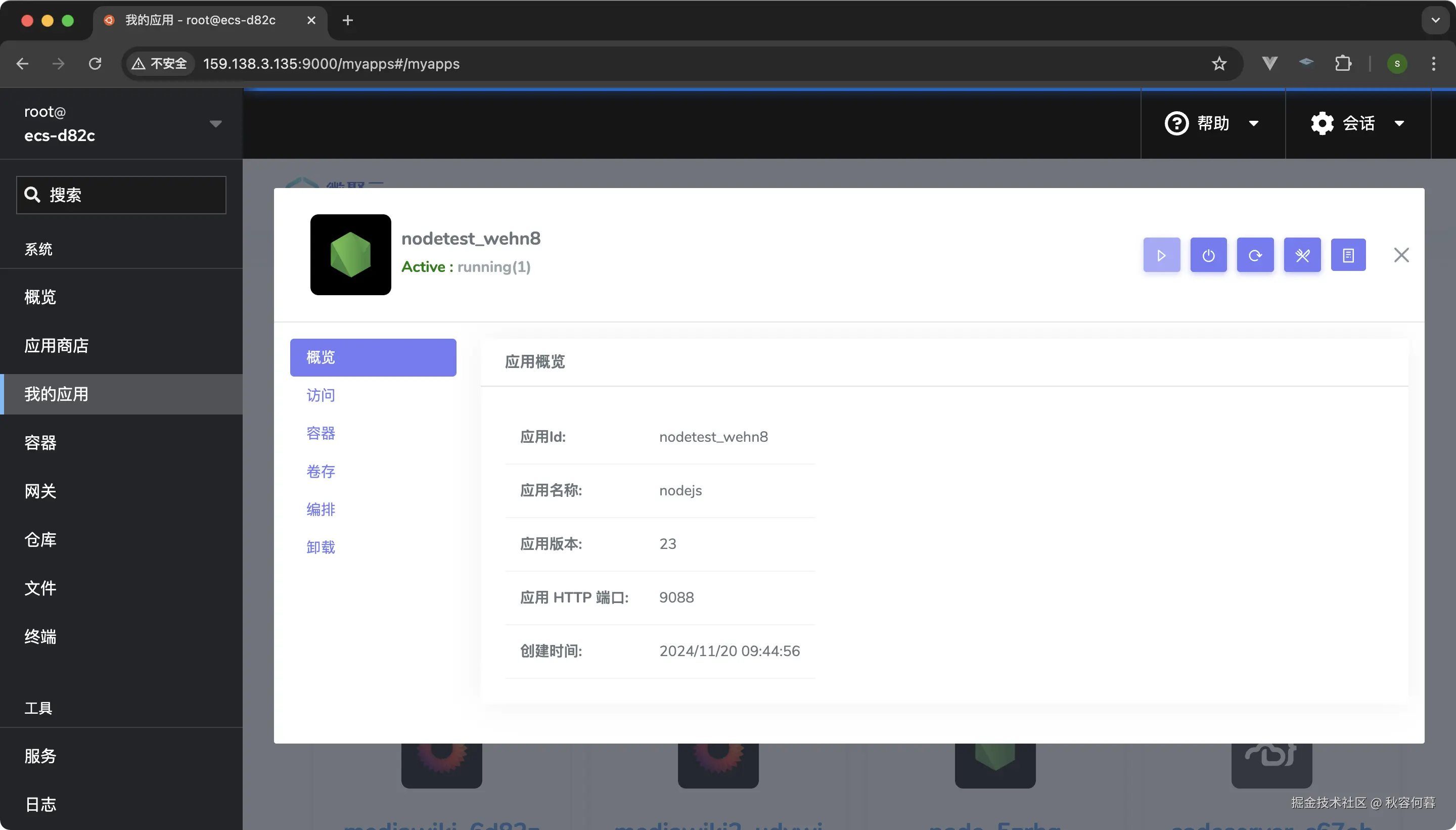Image resolution: width=1456 pixels, height=830 pixels.
Task: Close the application details dialog
Action: click(1401, 255)
